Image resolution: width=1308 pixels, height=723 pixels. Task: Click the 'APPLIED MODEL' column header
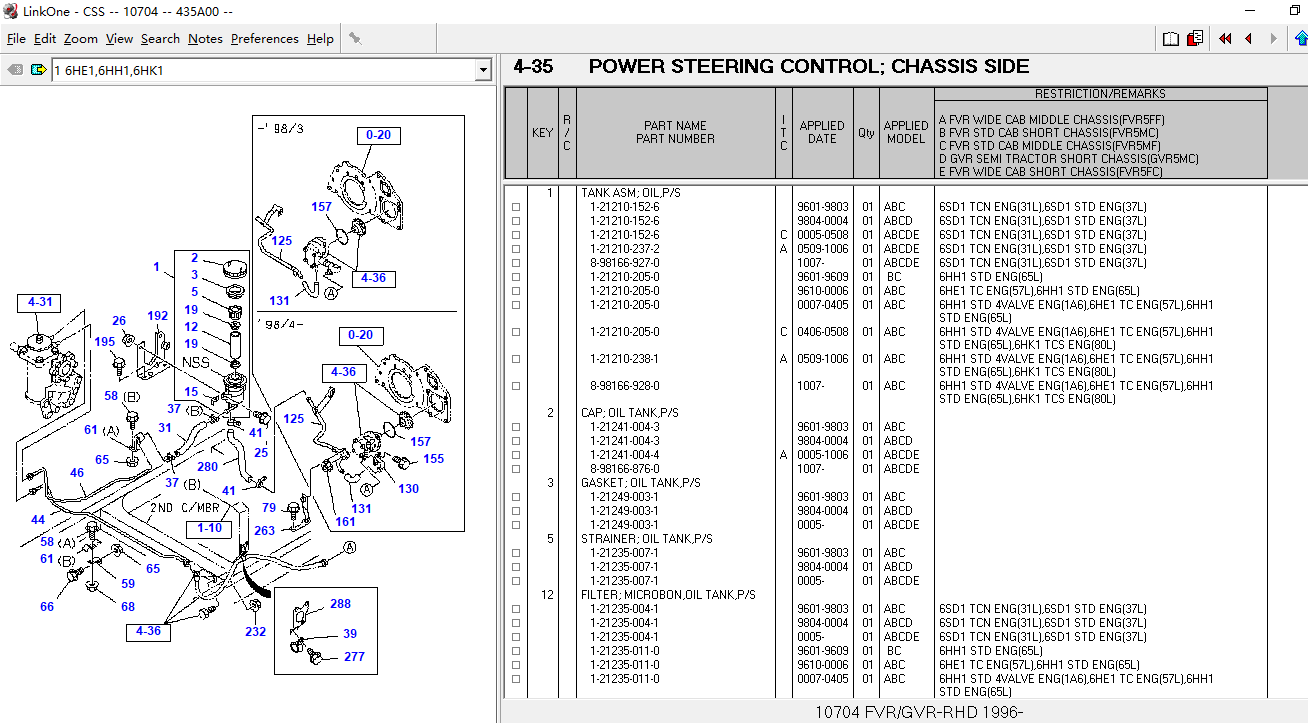pos(906,133)
